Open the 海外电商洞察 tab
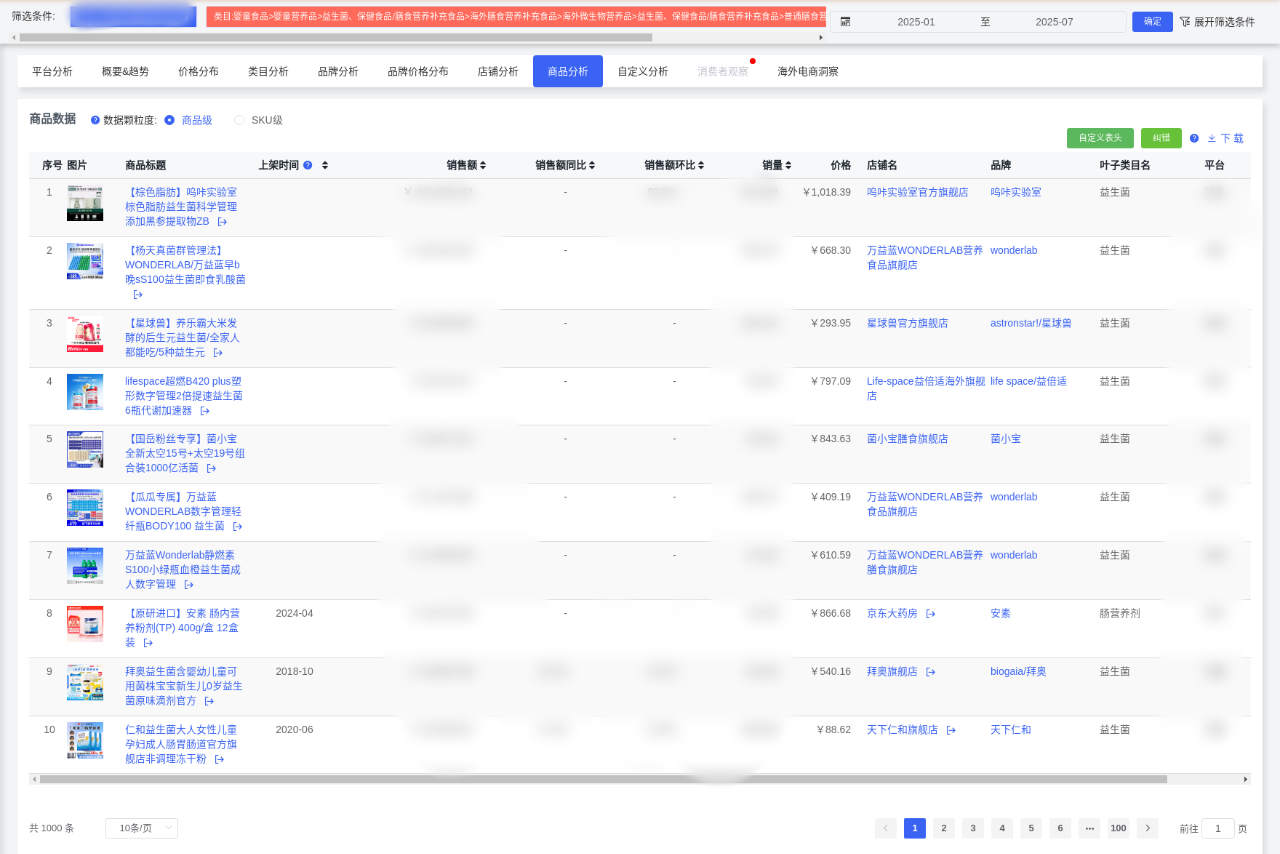The height and width of the screenshot is (854, 1280). click(808, 71)
